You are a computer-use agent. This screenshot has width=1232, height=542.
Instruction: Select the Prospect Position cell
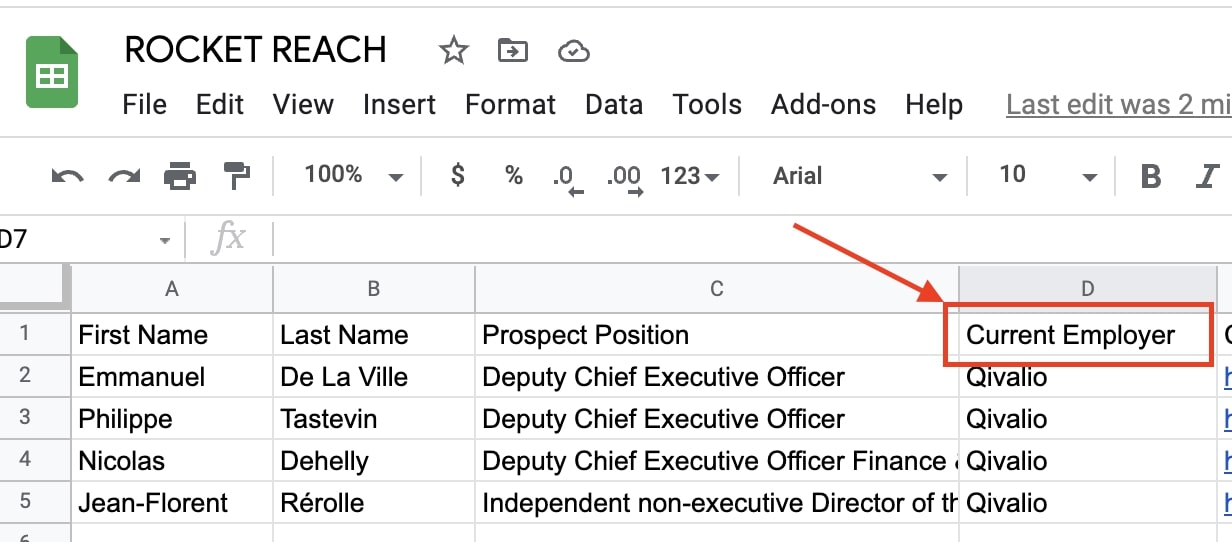tap(716, 334)
